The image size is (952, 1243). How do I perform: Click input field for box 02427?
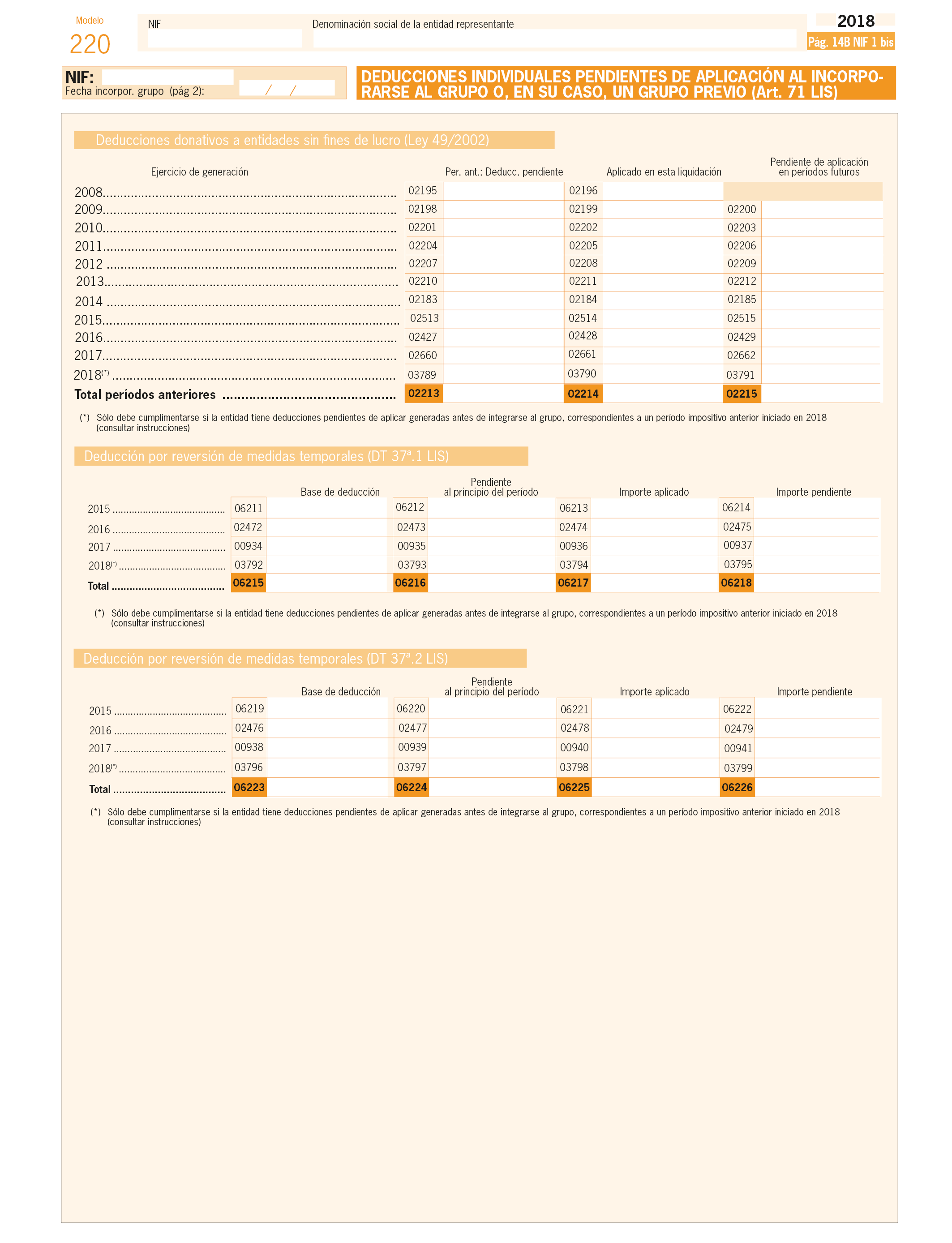[x=503, y=338]
